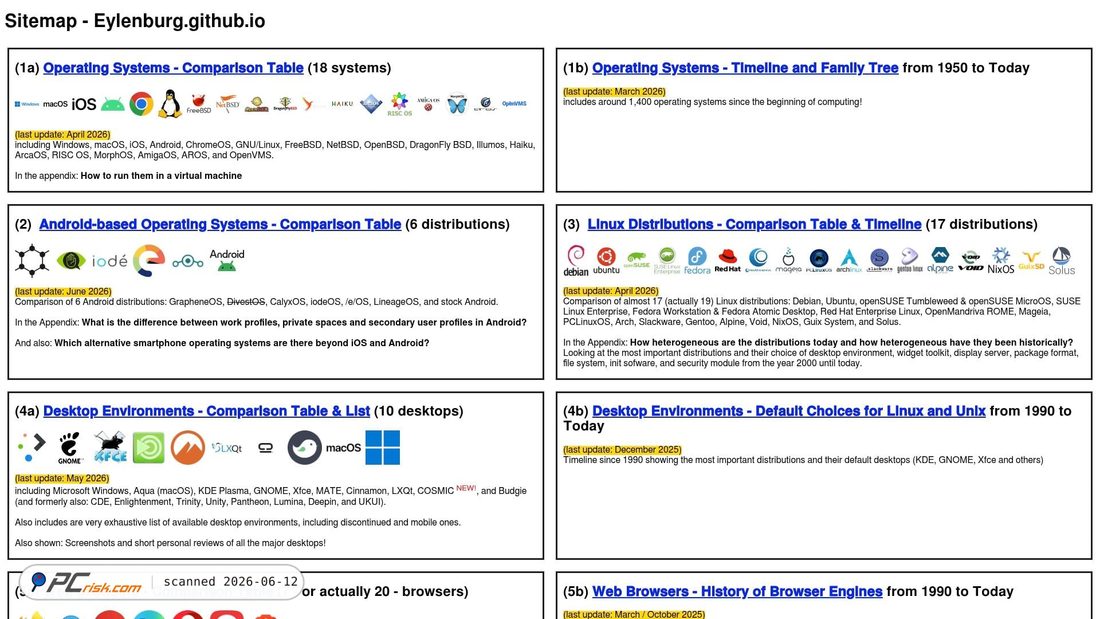Screen dimensions: 1100x619
Task: Click '(last update: March 2026)' text
Action: click(x=614, y=91)
